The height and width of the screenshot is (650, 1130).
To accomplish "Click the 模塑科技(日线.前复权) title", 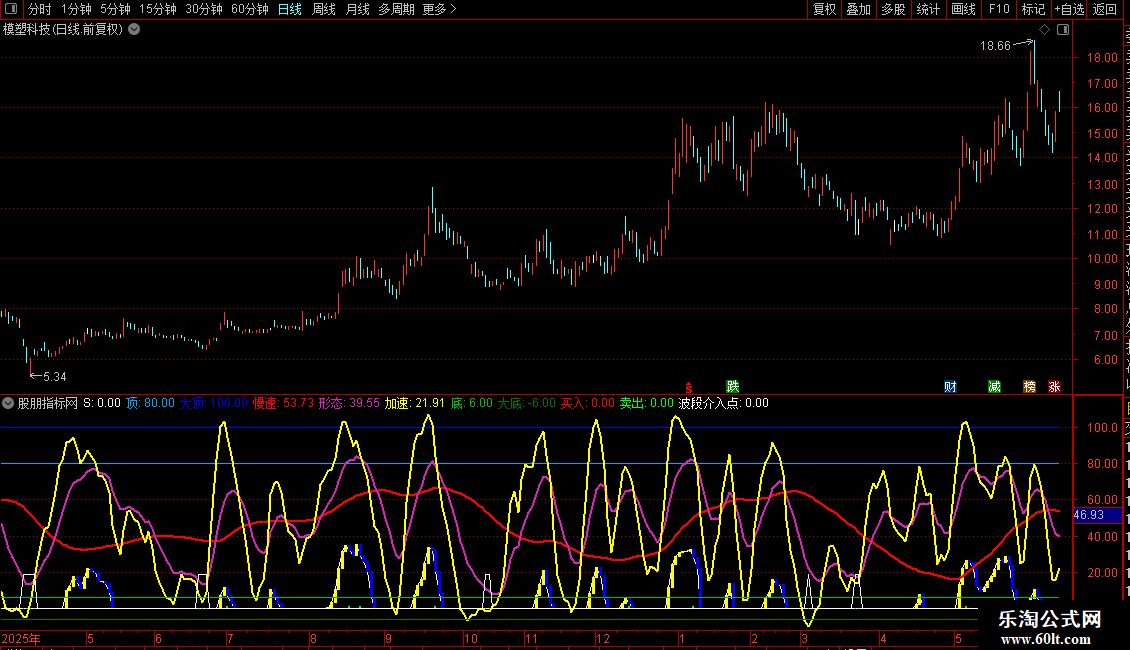I will click(63, 30).
